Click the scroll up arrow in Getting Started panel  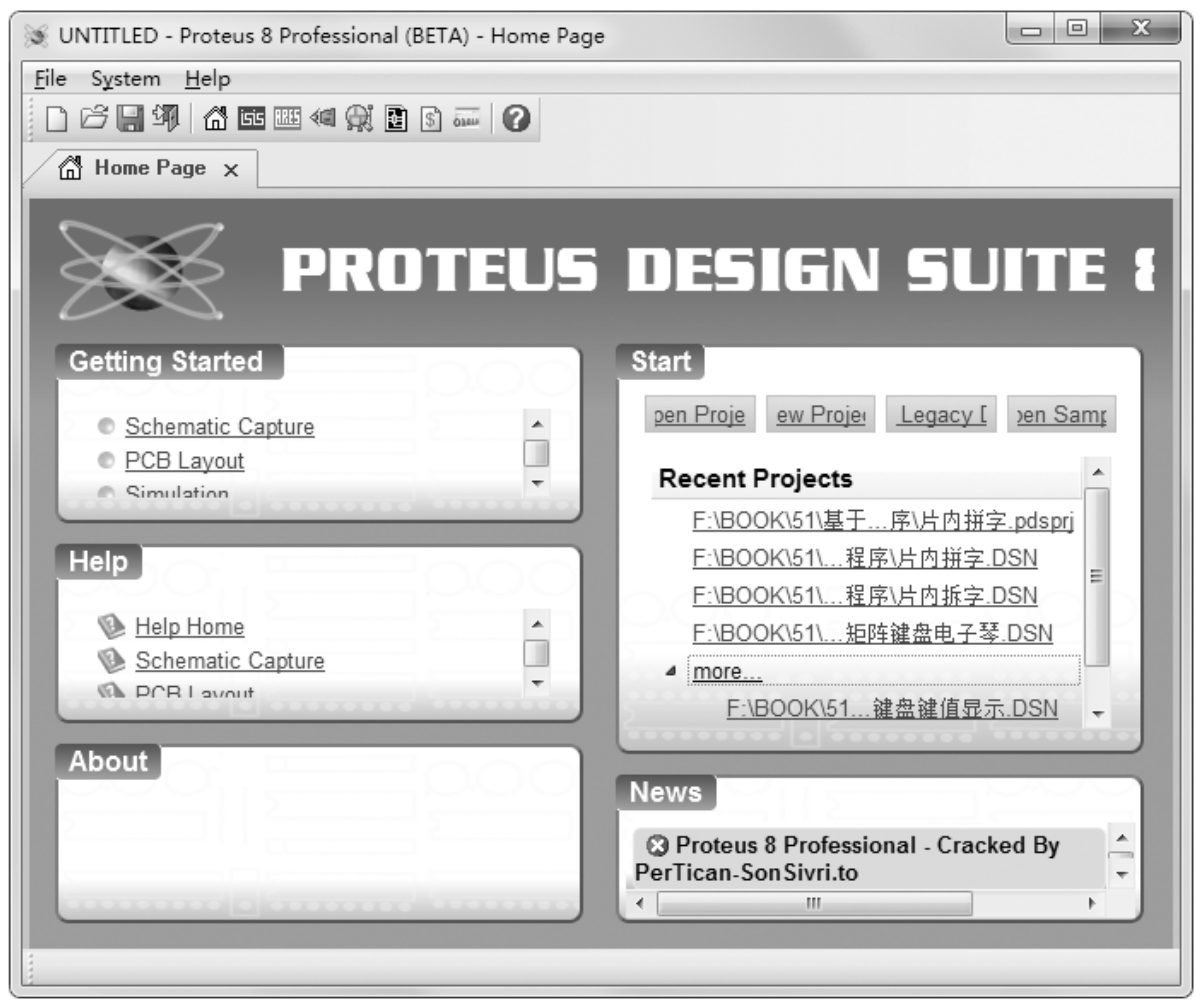(537, 425)
